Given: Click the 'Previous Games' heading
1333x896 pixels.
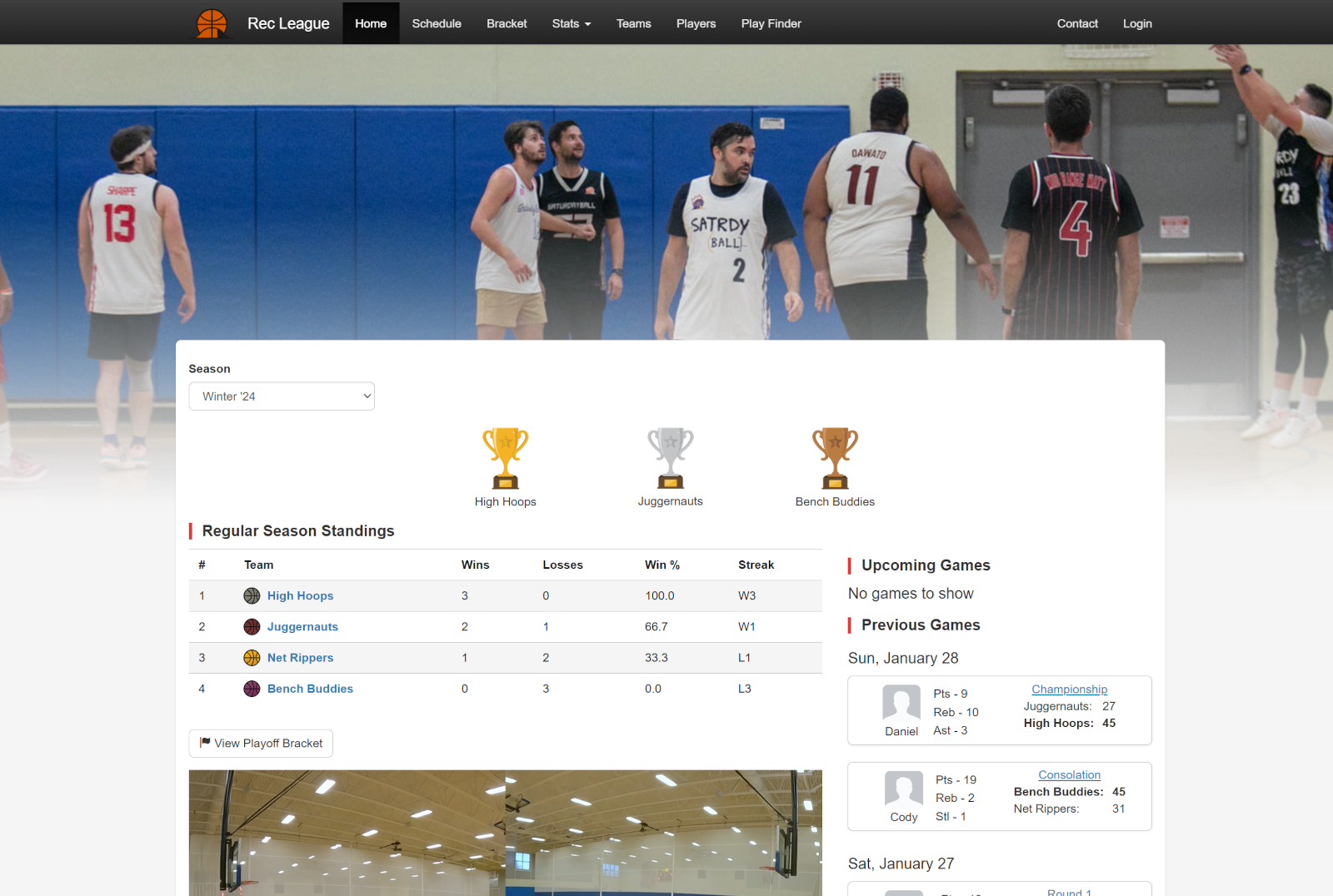Looking at the screenshot, I should [x=921, y=625].
